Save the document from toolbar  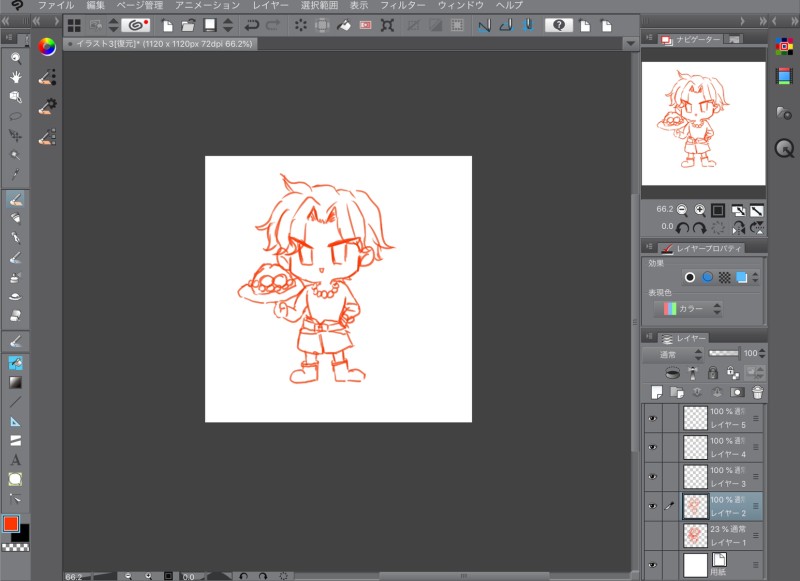point(210,25)
